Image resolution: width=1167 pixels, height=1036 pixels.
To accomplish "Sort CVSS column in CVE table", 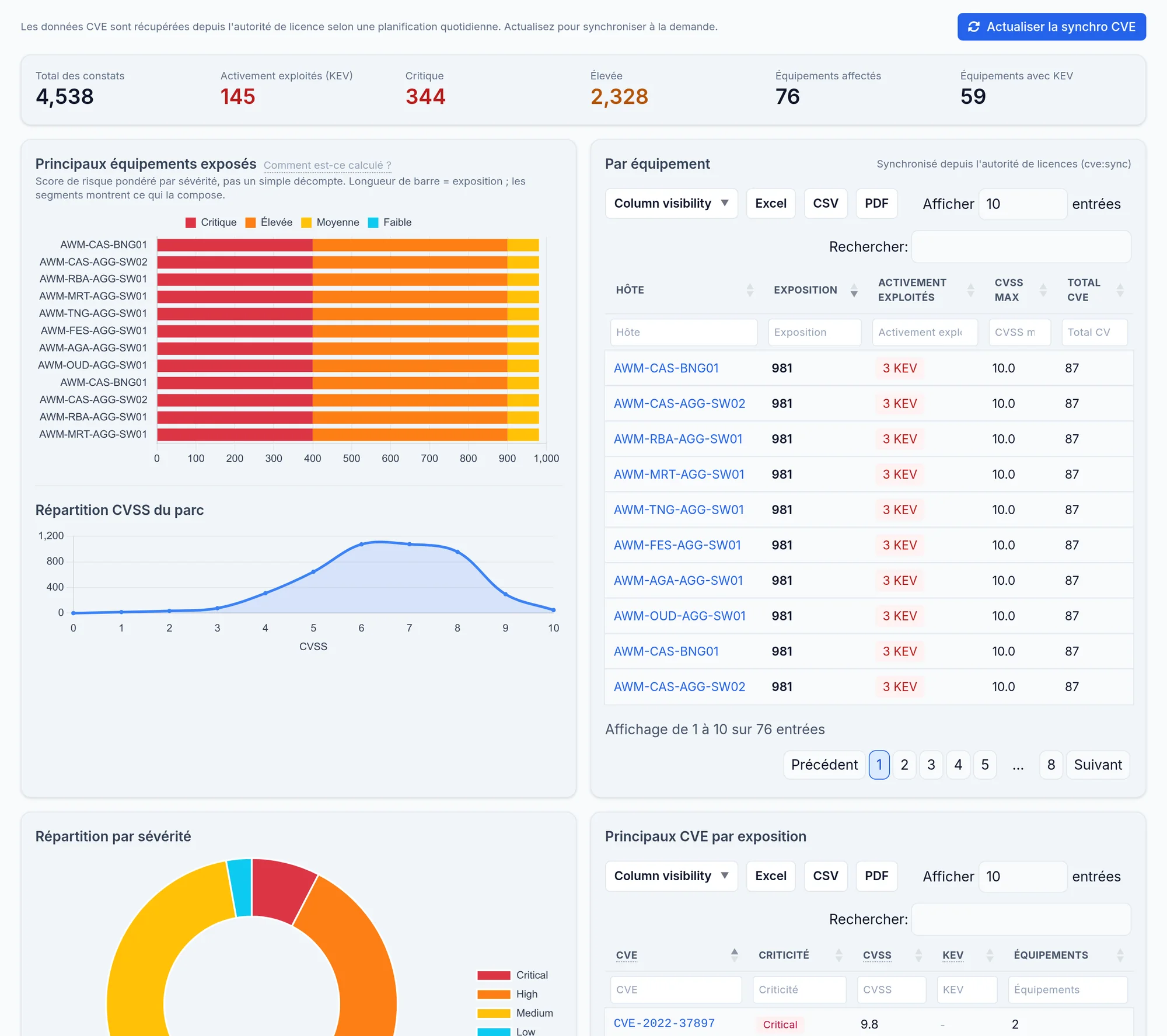I will (x=918, y=955).
